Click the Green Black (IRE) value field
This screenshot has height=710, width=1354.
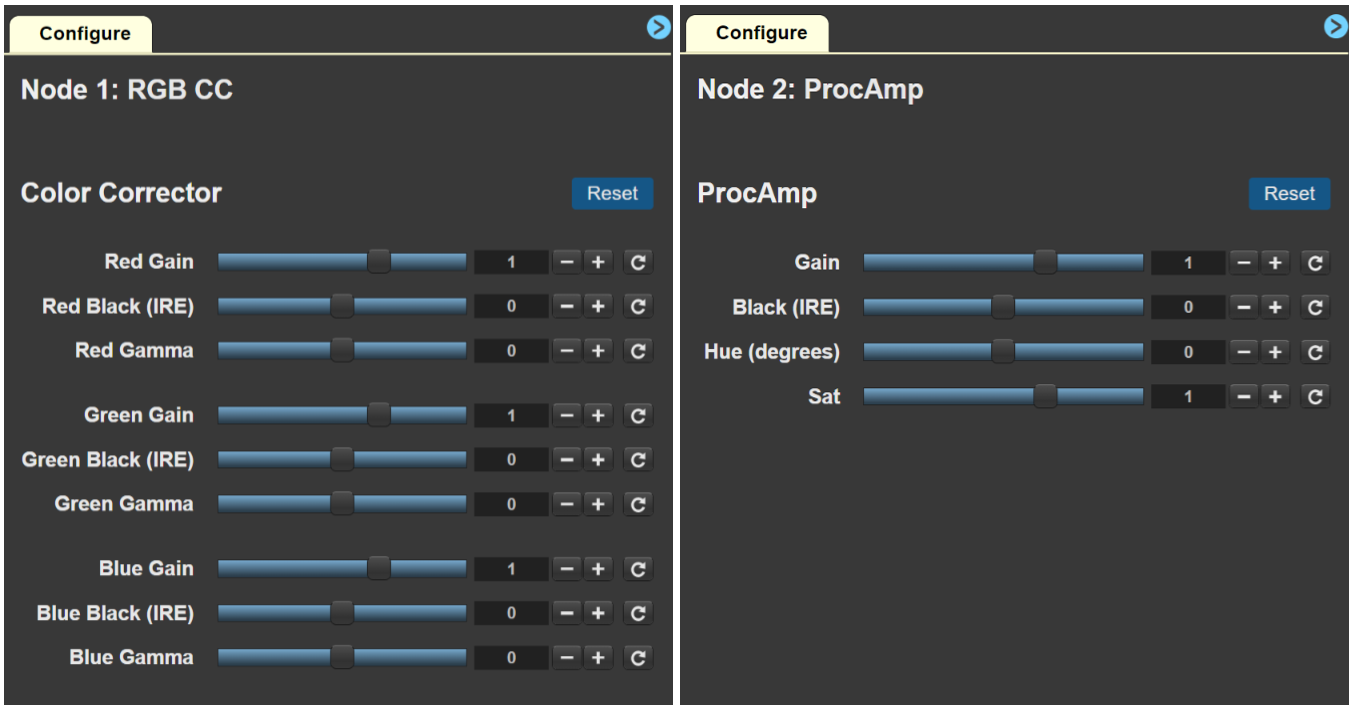(511, 460)
